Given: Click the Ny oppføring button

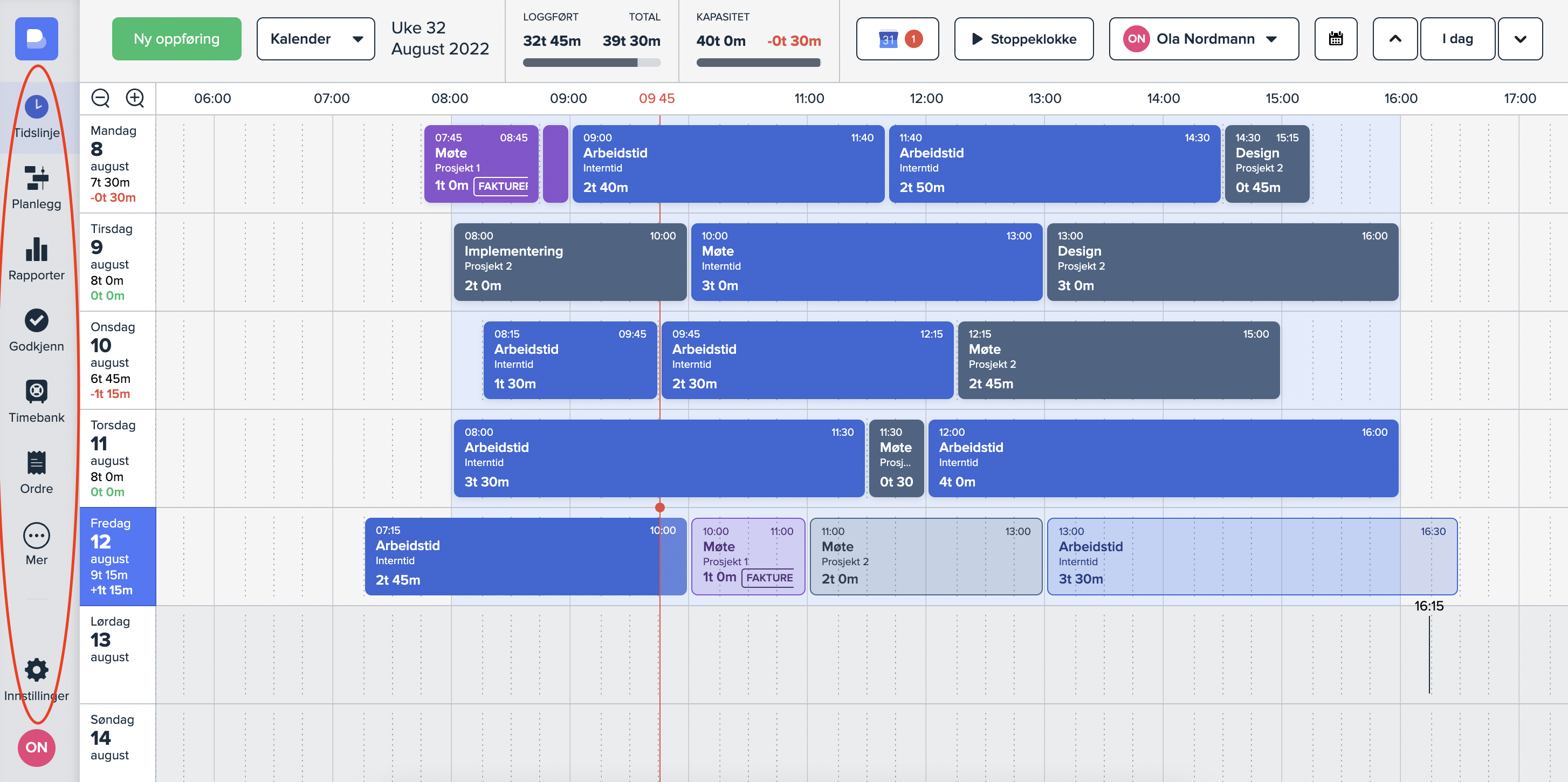Looking at the screenshot, I should click(176, 39).
